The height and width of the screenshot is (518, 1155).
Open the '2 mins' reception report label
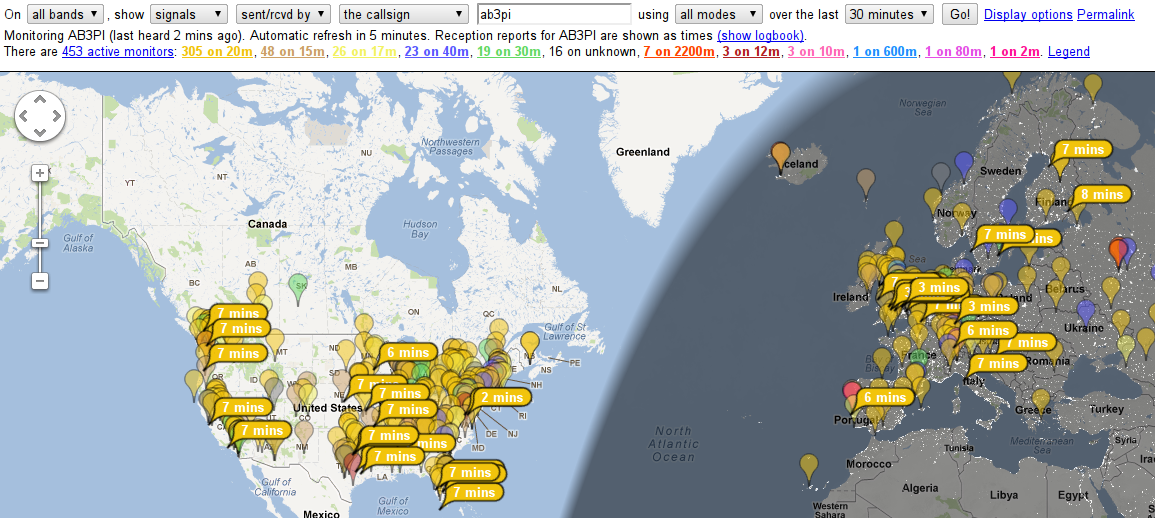(502, 398)
